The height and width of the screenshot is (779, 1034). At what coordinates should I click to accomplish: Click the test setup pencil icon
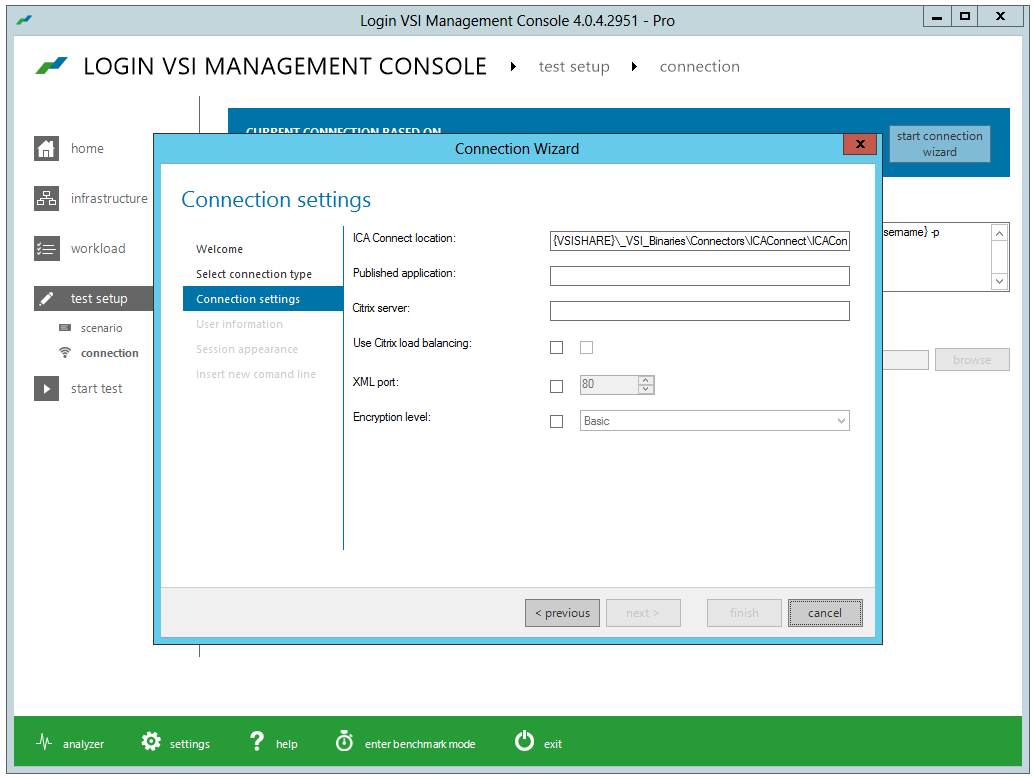[46, 299]
